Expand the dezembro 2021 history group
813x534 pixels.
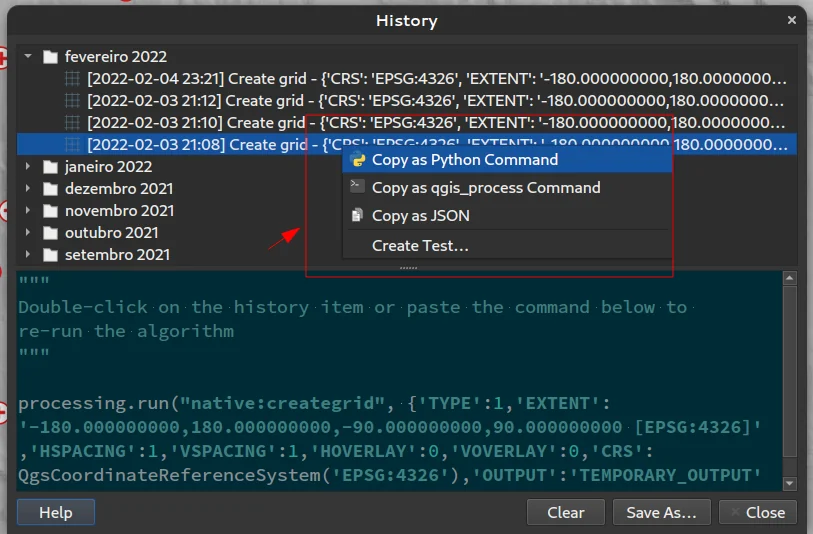[x=29, y=189]
